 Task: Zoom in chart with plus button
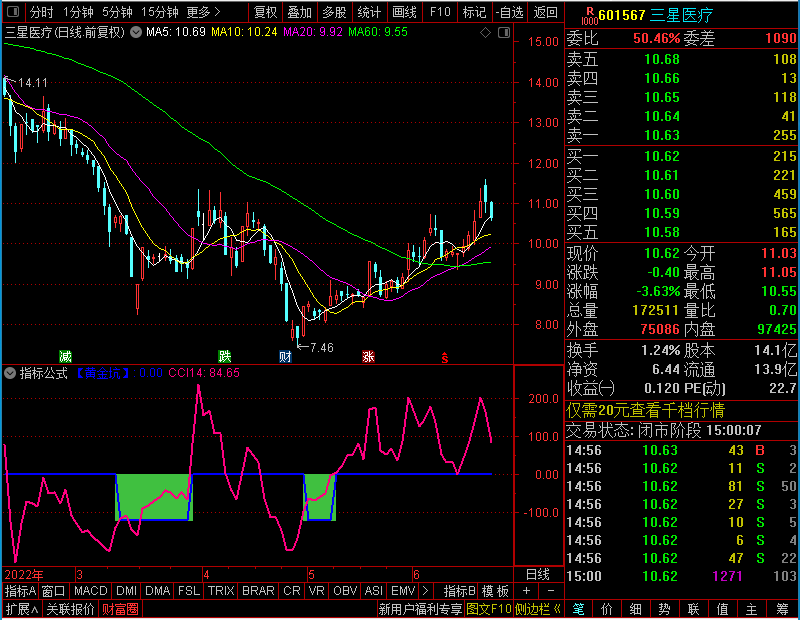[526, 591]
